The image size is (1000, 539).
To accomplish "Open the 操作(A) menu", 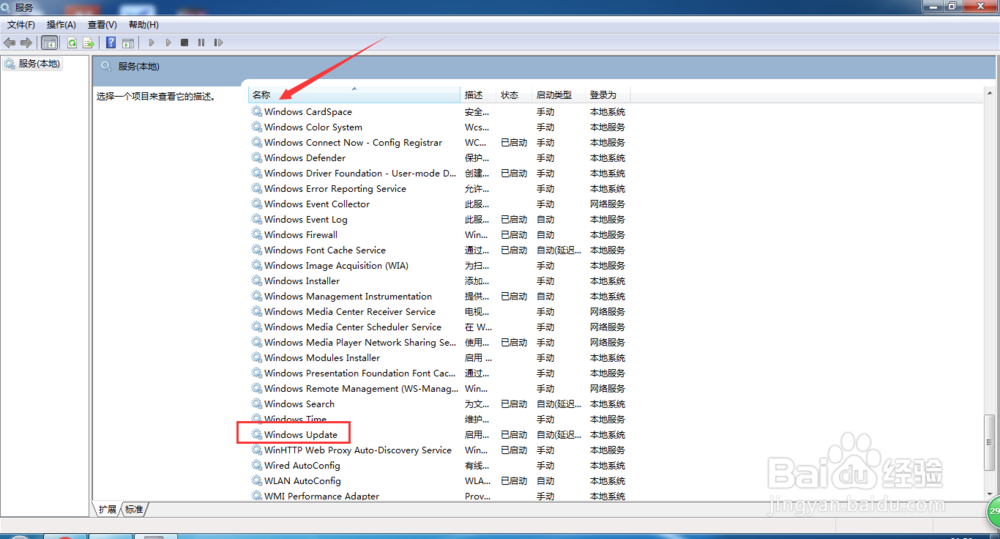I will point(61,24).
